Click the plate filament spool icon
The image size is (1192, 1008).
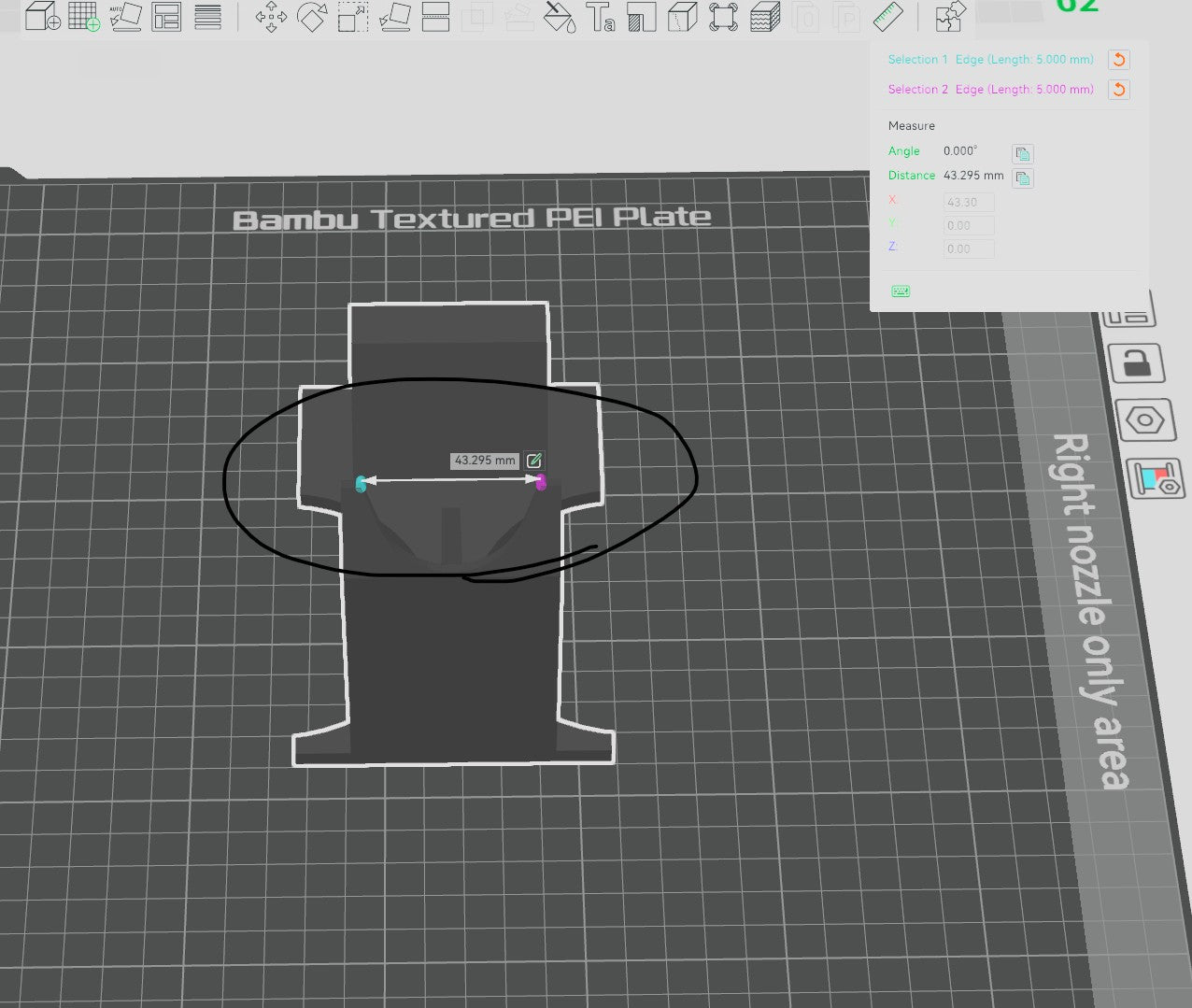pos(1156,480)
